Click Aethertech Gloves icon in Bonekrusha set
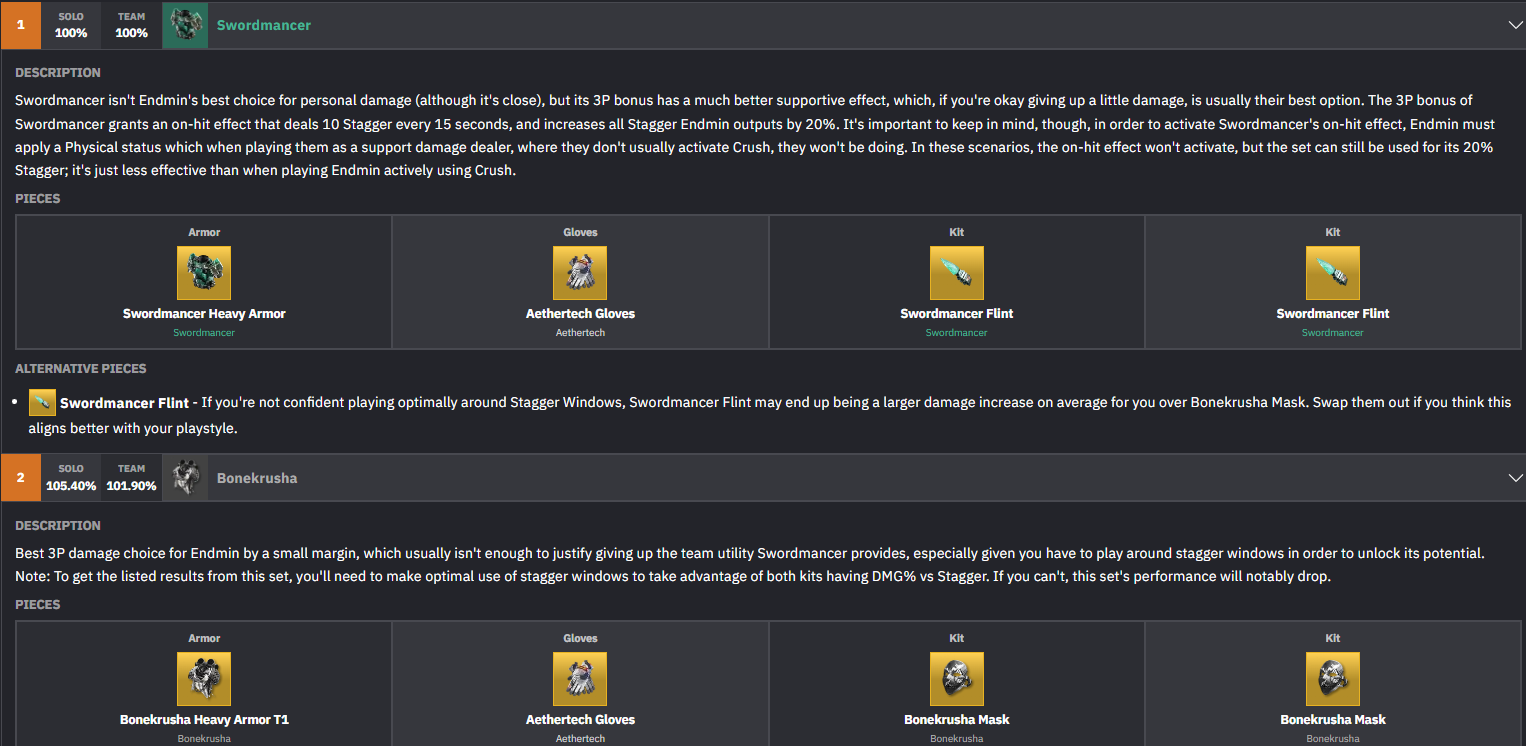Screen dimensions: 1526x746 pyautogui.click(x=580, y=679)
